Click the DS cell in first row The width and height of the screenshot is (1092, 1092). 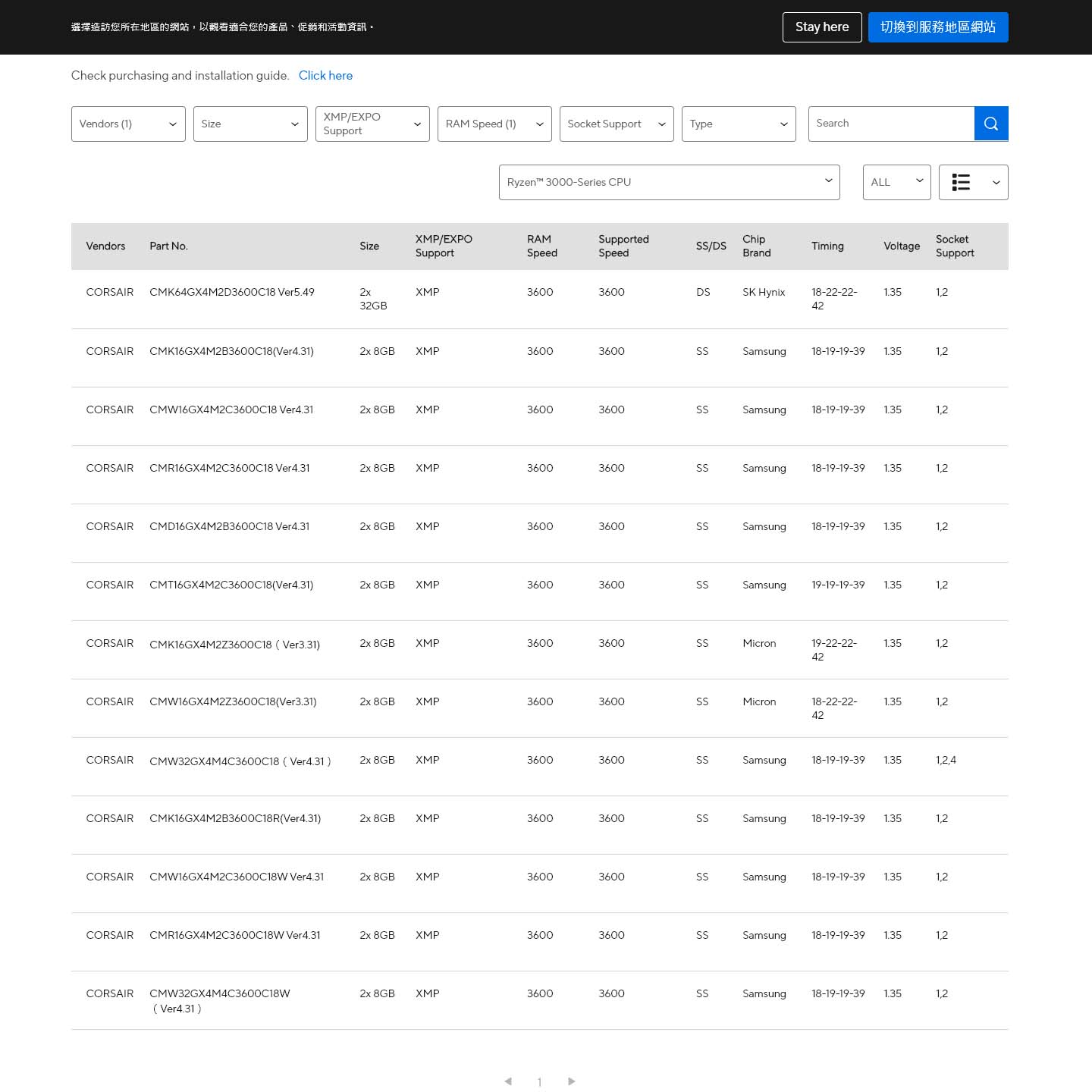(703, 292)
